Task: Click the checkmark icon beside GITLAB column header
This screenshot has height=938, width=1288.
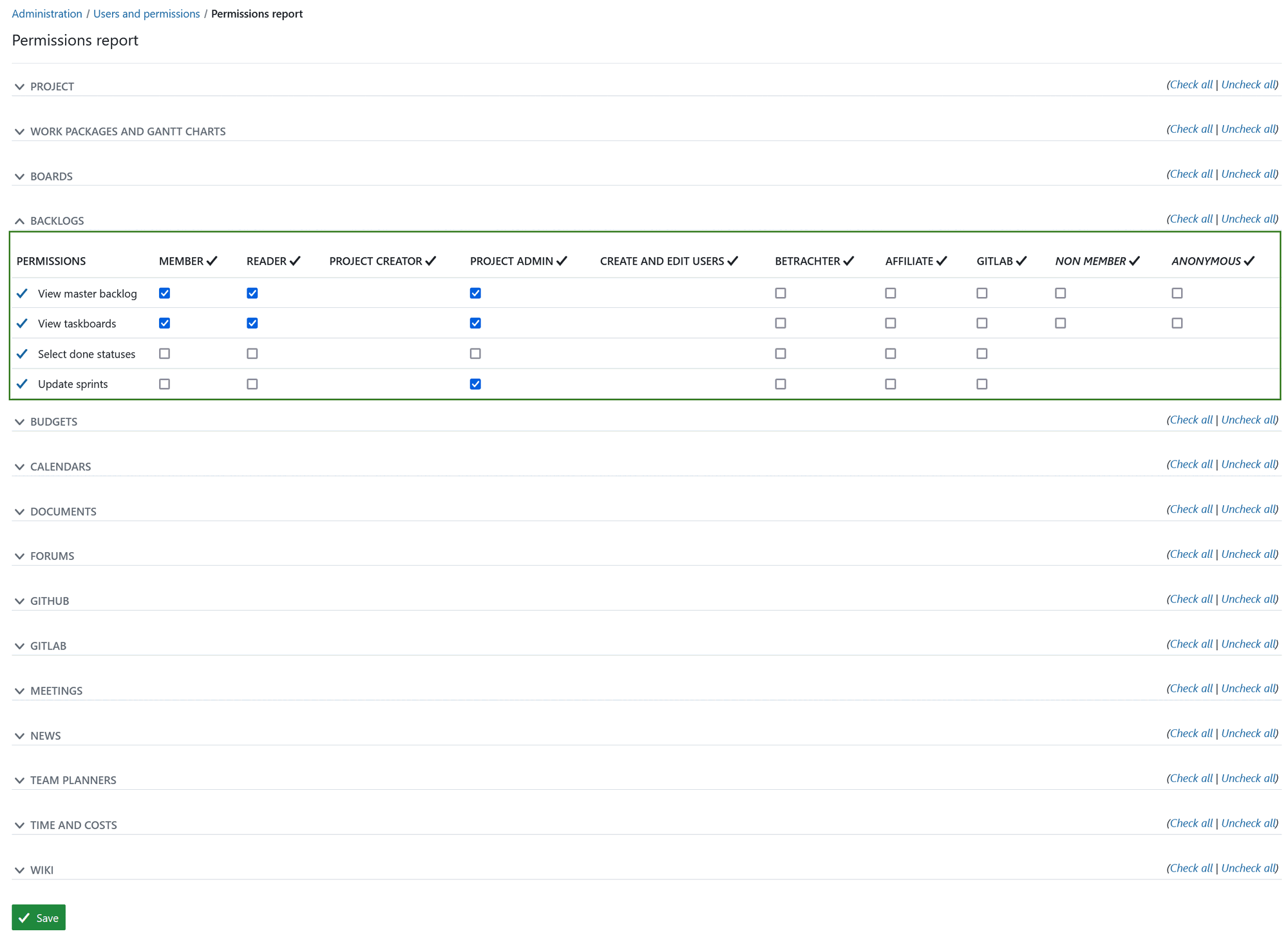Action: tap(1021, 260)
